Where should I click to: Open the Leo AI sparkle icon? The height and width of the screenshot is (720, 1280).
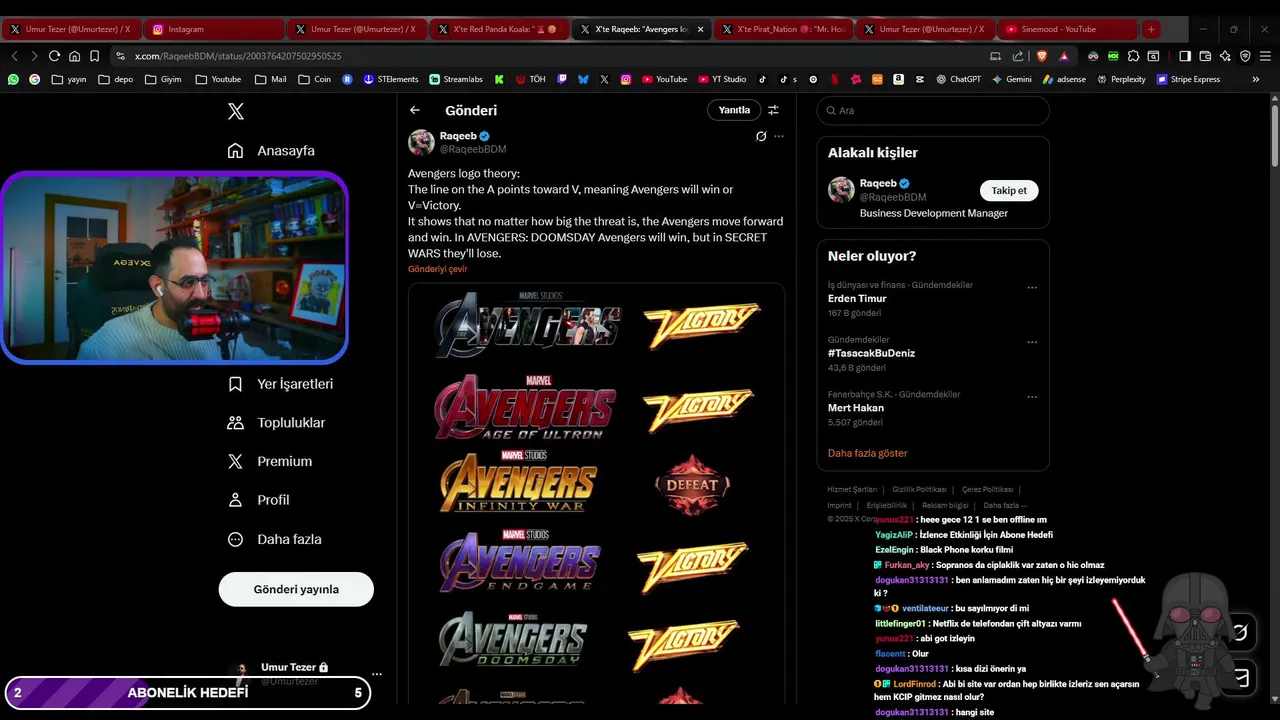(x=1225, y=56)
